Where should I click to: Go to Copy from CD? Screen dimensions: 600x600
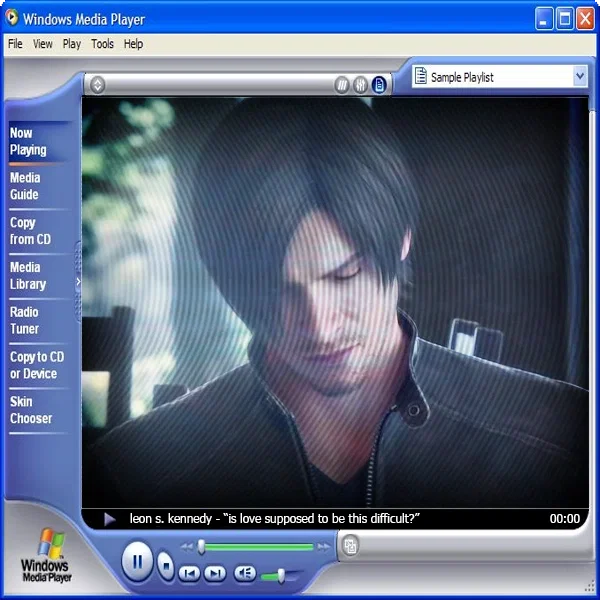(x=38, y=231)
